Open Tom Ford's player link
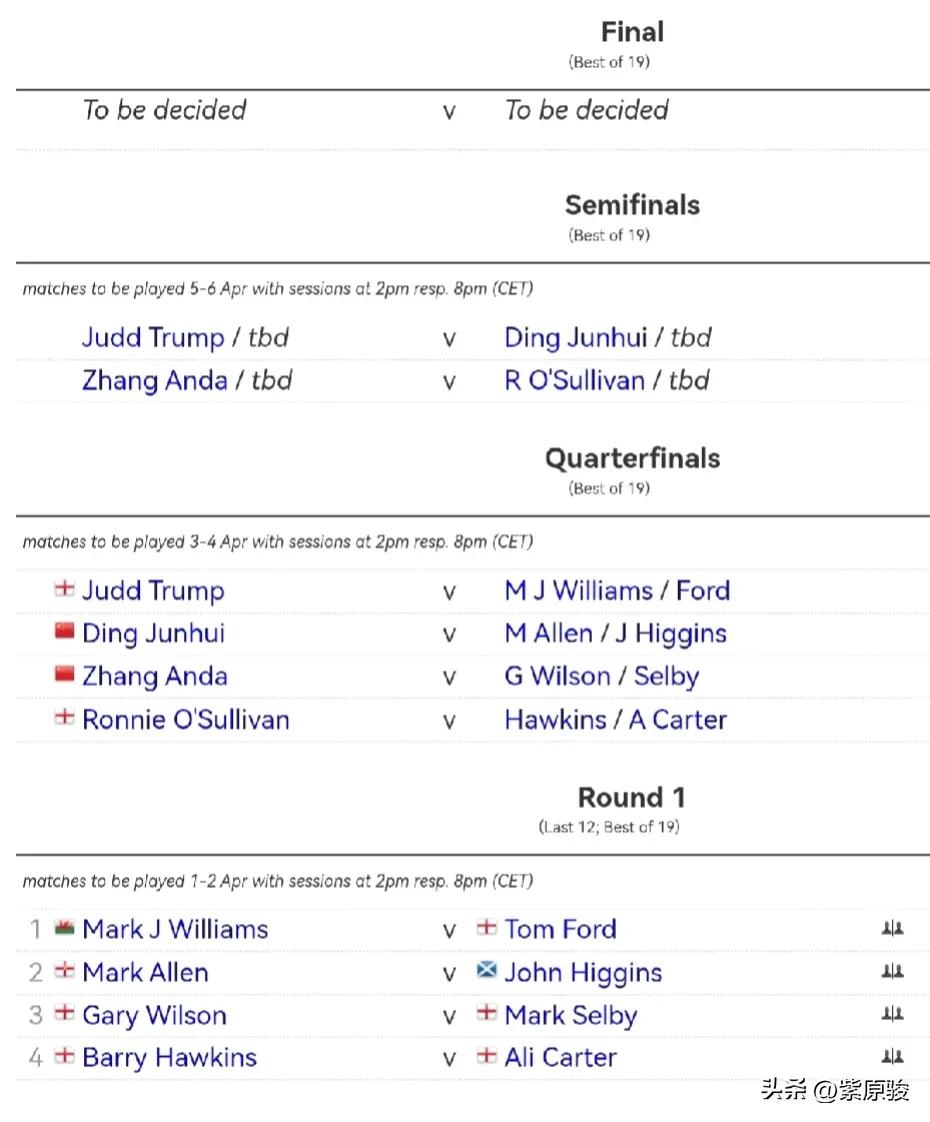This screenshot has width=930, height=1122. (x=560, y=929)
